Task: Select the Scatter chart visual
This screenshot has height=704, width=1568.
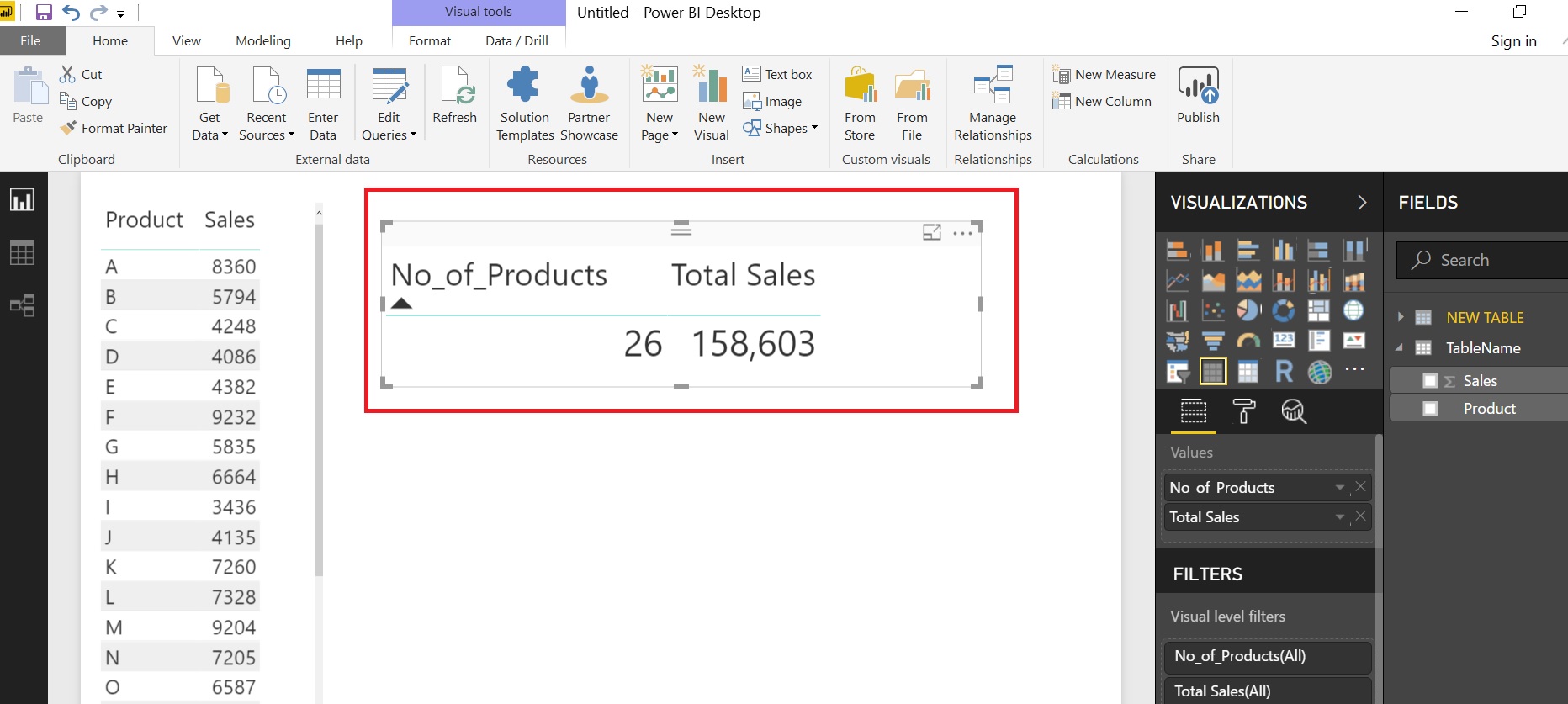Action: pyautogui.click(x=1213, y=310)
